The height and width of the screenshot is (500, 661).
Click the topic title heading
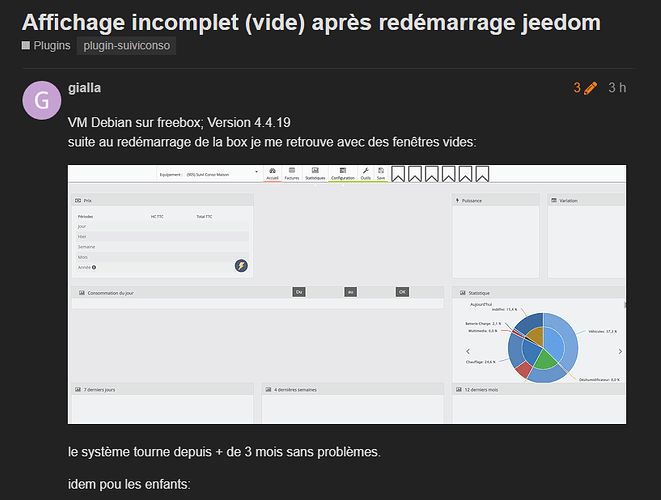311,22
